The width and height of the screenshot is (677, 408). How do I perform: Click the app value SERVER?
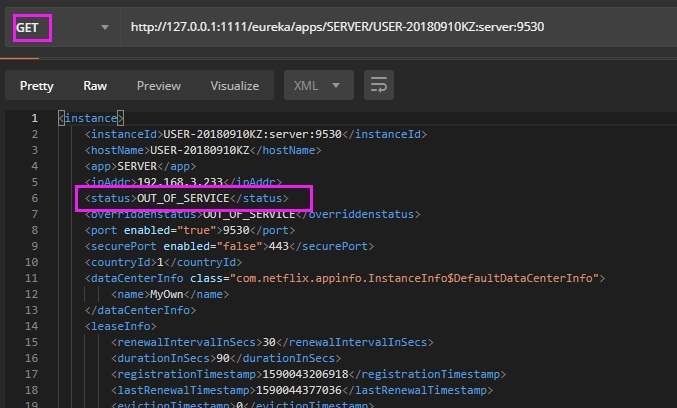coord(137,166)
